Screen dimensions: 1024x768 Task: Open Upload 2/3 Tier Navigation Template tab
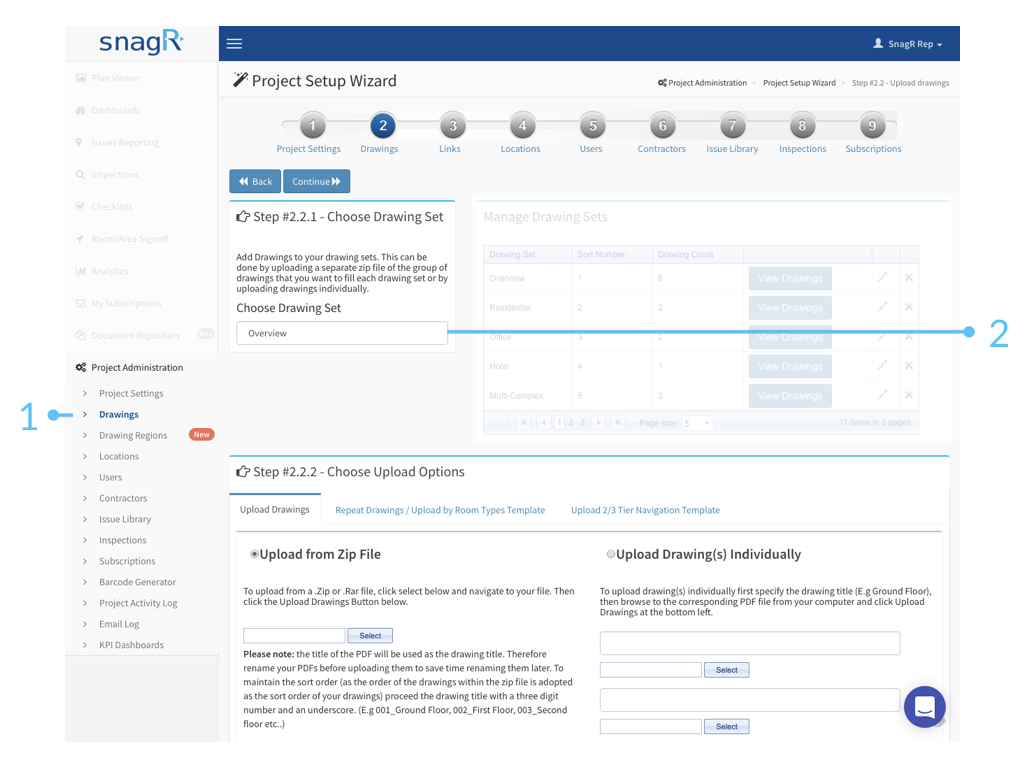pyautogui.click(x=645, y=510)
